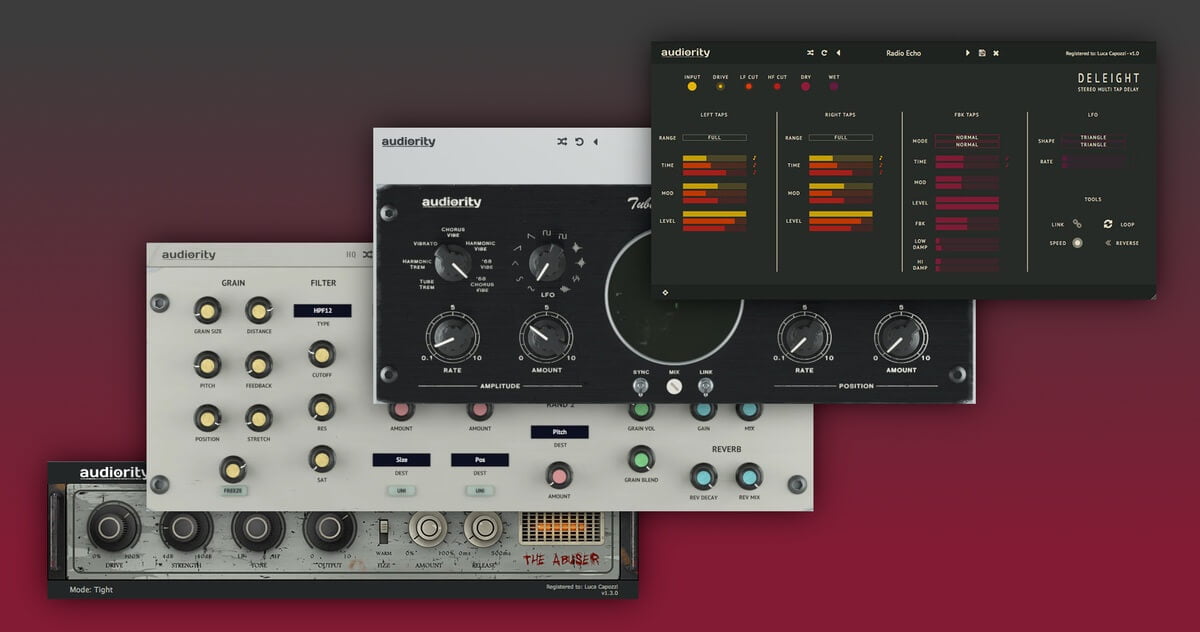
Task: Click the UNI button below Size dest
Action: (401, 490)
